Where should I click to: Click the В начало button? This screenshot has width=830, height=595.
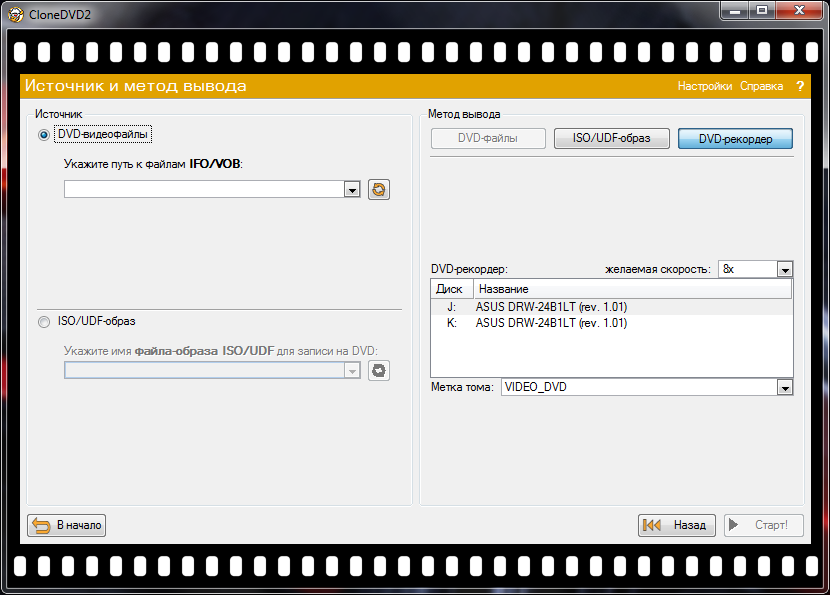coord(67,525)
